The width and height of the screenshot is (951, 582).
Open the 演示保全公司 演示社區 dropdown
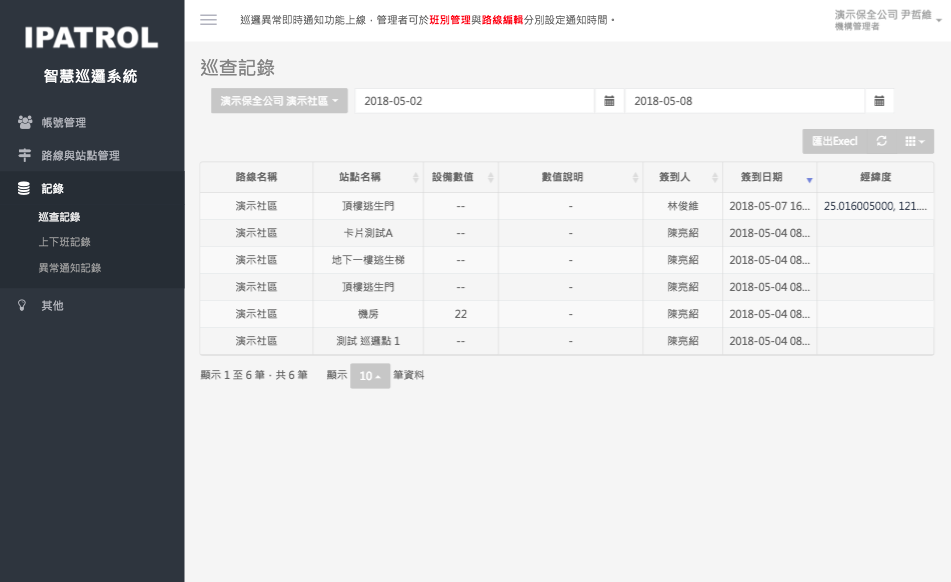click(279, 101)
